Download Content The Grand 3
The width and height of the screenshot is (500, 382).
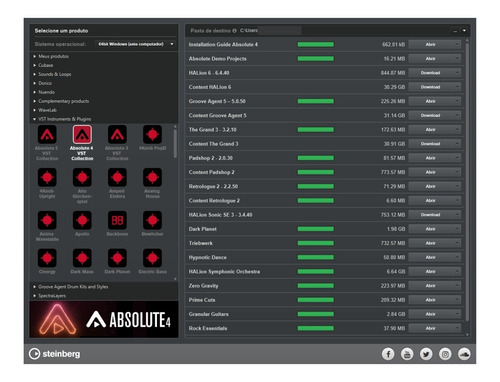coord(431,144)
